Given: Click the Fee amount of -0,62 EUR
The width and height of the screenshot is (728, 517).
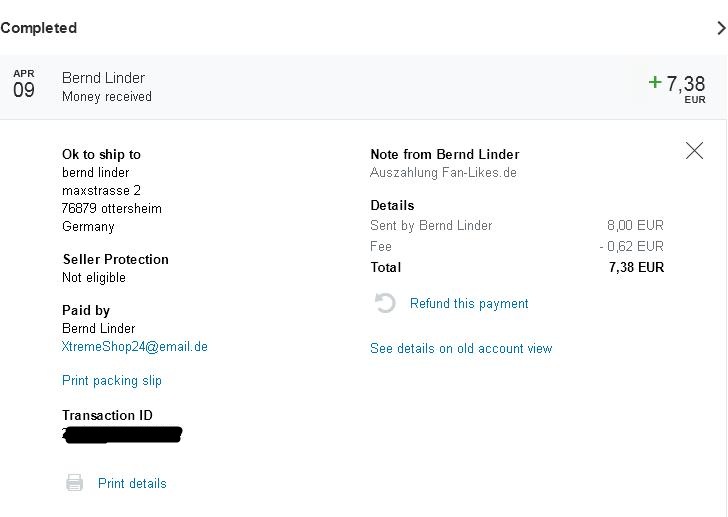Looking at the screenshot, I should tap(632, 247).
